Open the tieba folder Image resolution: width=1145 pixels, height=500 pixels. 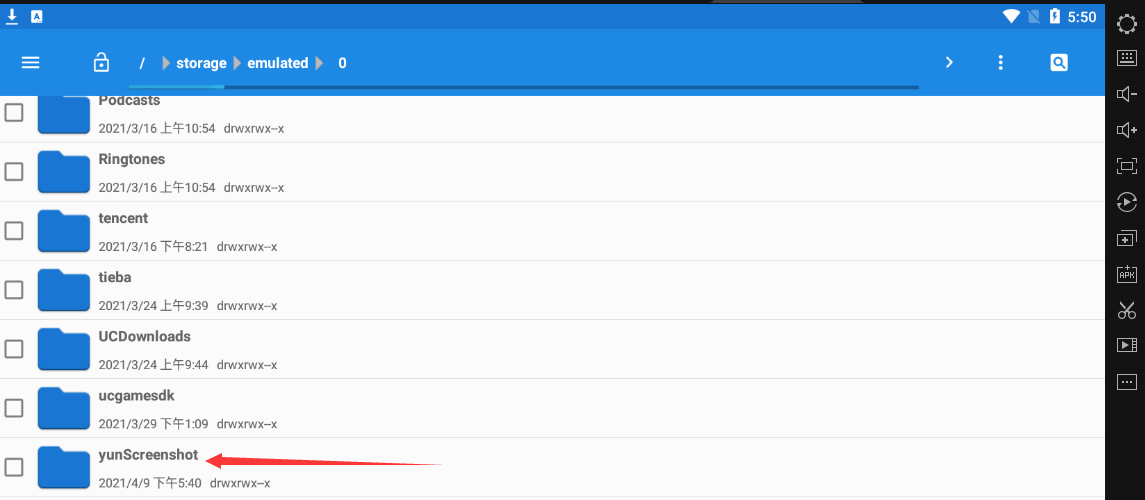115,278
